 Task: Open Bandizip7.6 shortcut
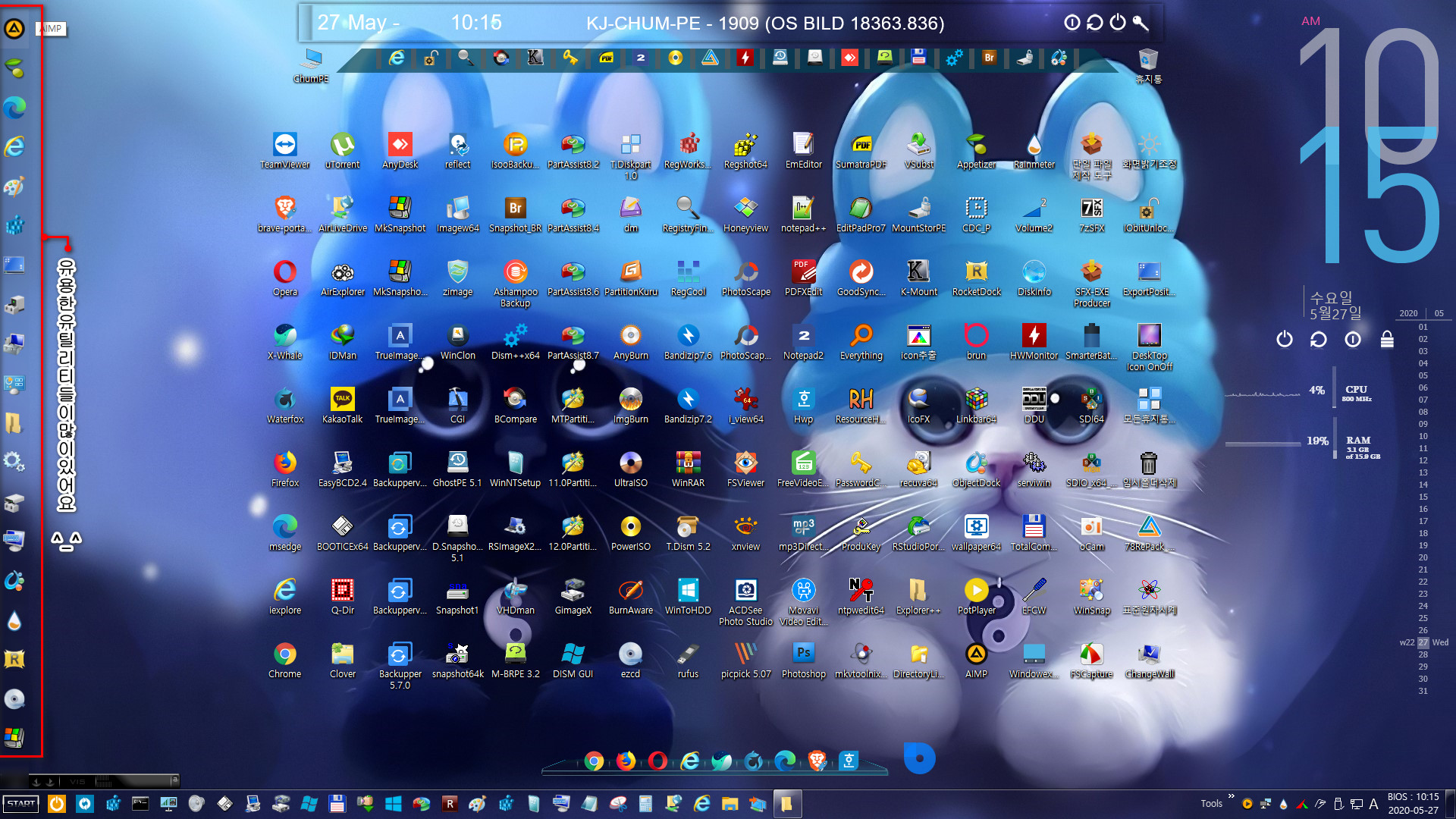pos(689,341)
